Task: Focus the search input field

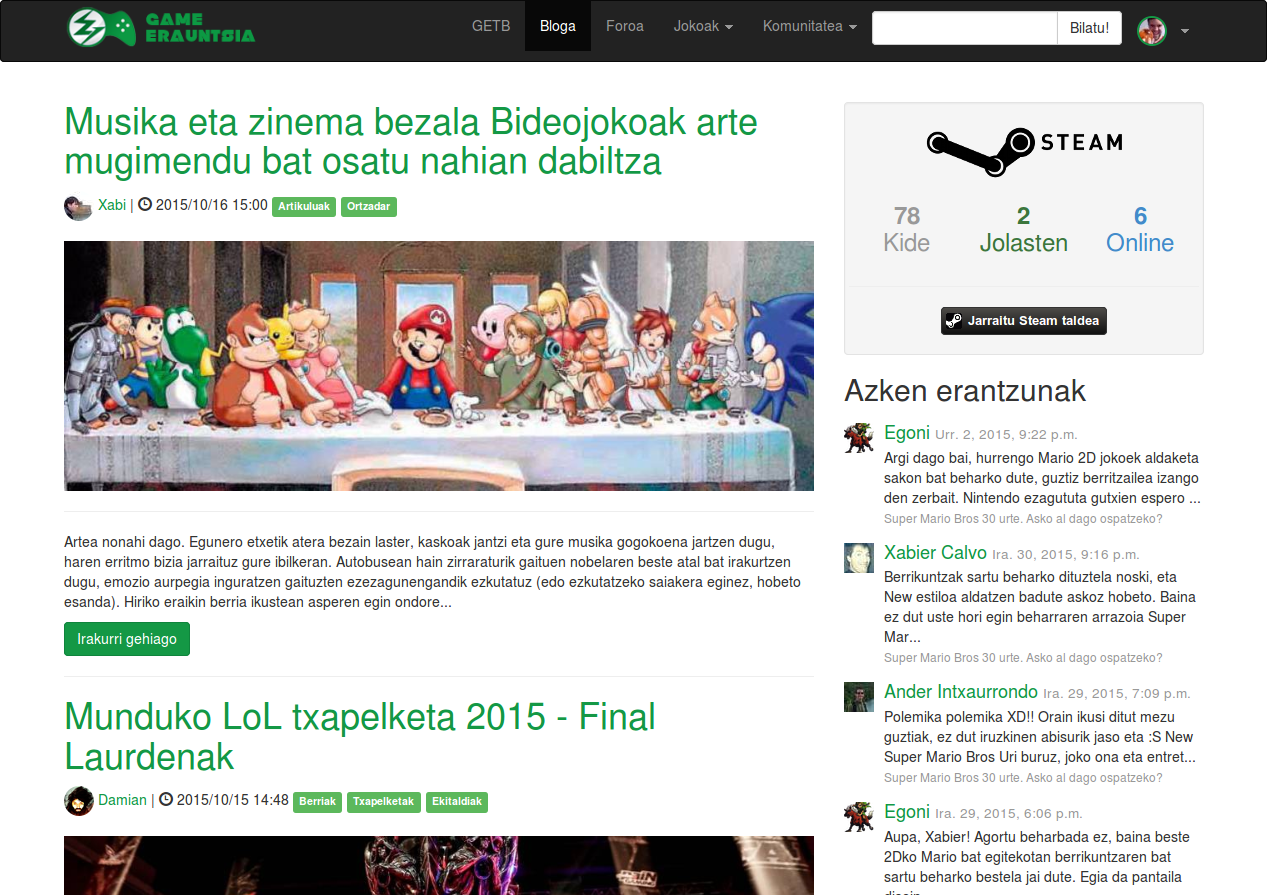Action: 965,28
